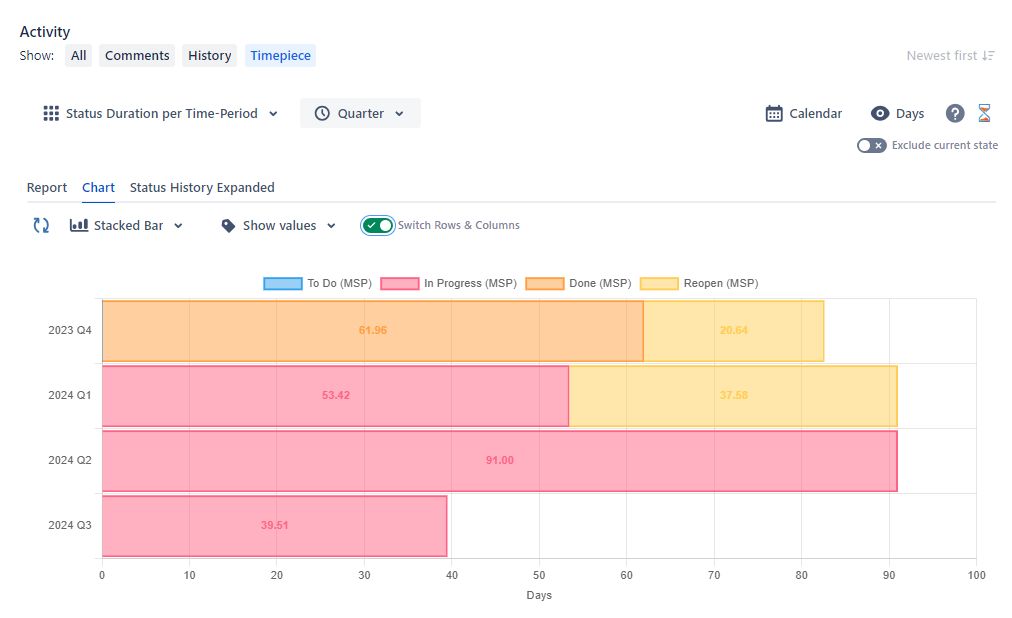Click the grid icon before Status Duration
Image resolution: width=1012 pixels, height=618 pixels.
click(50, 113)
